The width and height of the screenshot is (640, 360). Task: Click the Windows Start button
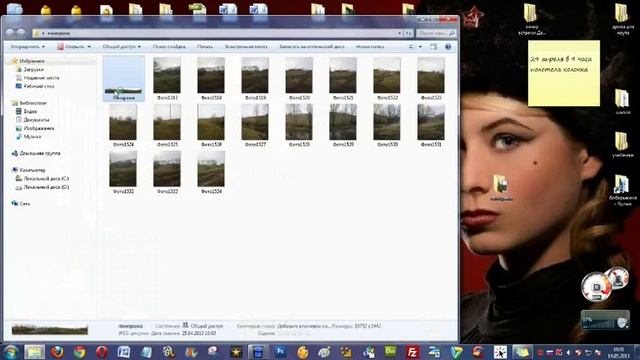10,352
